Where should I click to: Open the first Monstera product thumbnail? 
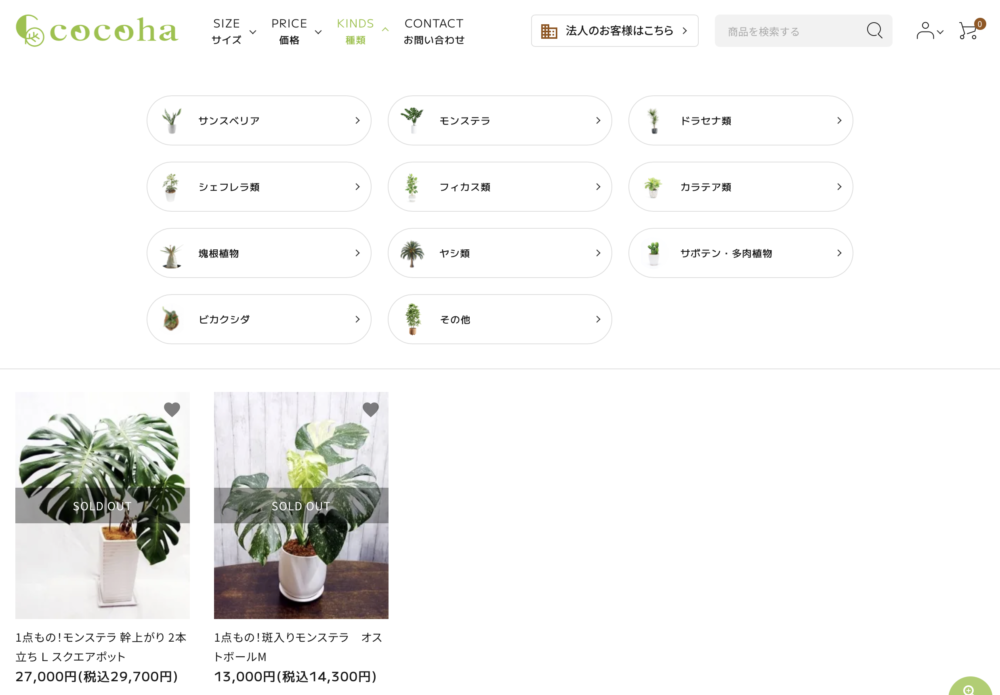pyautogui.click(x=102, y=505)
